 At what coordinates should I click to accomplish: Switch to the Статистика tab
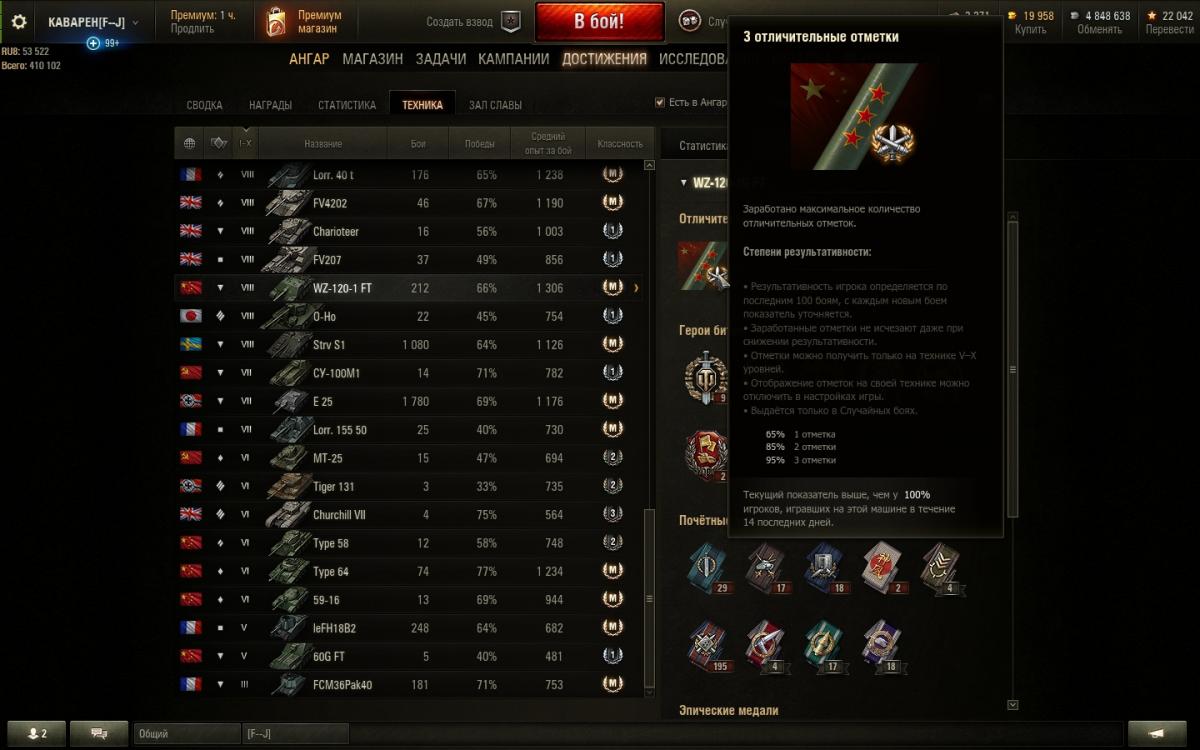pos(347,105)
